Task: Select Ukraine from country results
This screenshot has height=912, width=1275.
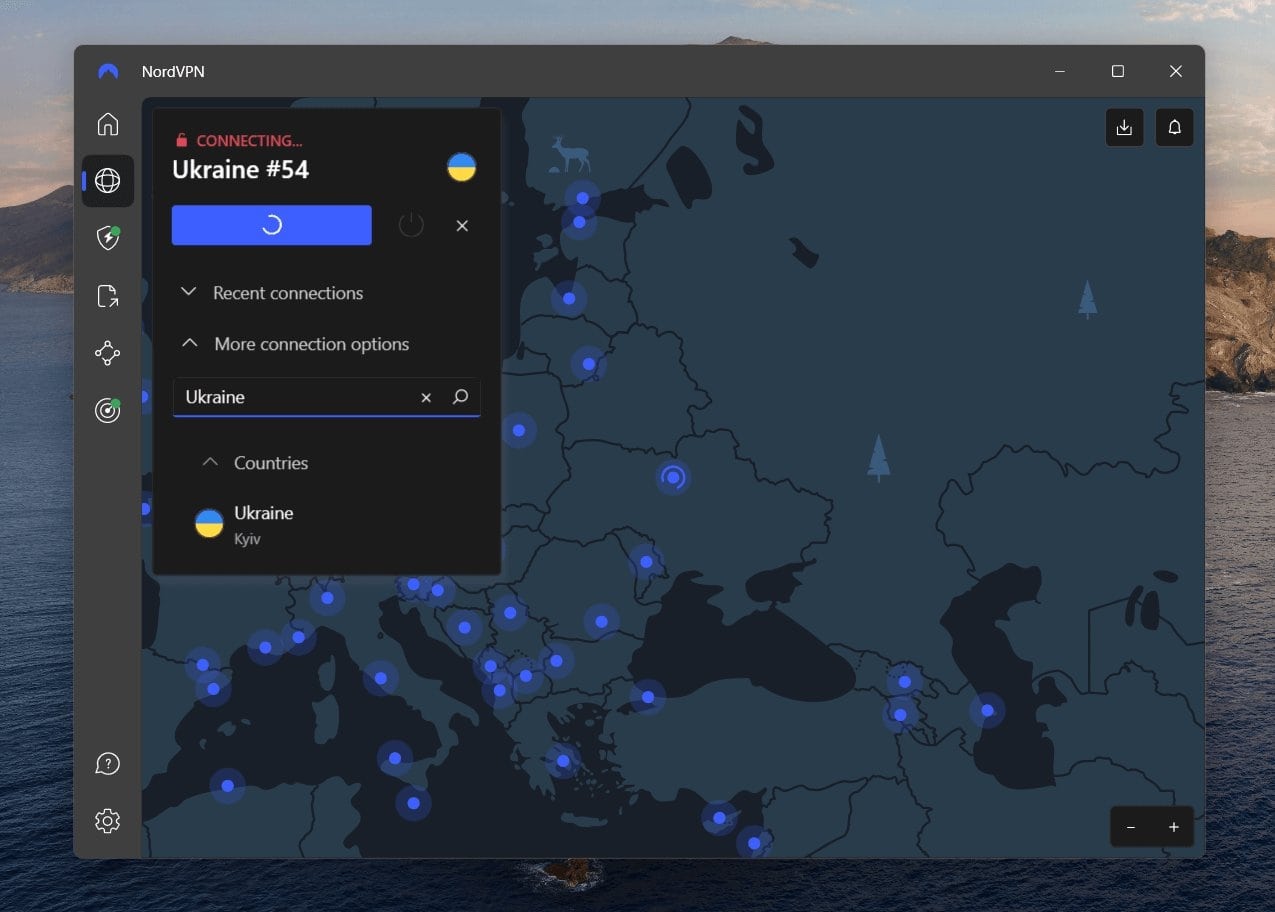Action: click(263, 522)
